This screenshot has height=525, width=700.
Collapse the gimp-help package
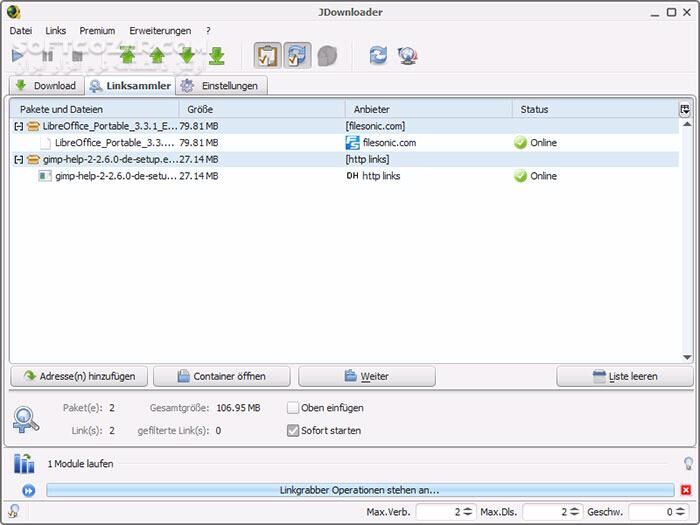[18, 159]
